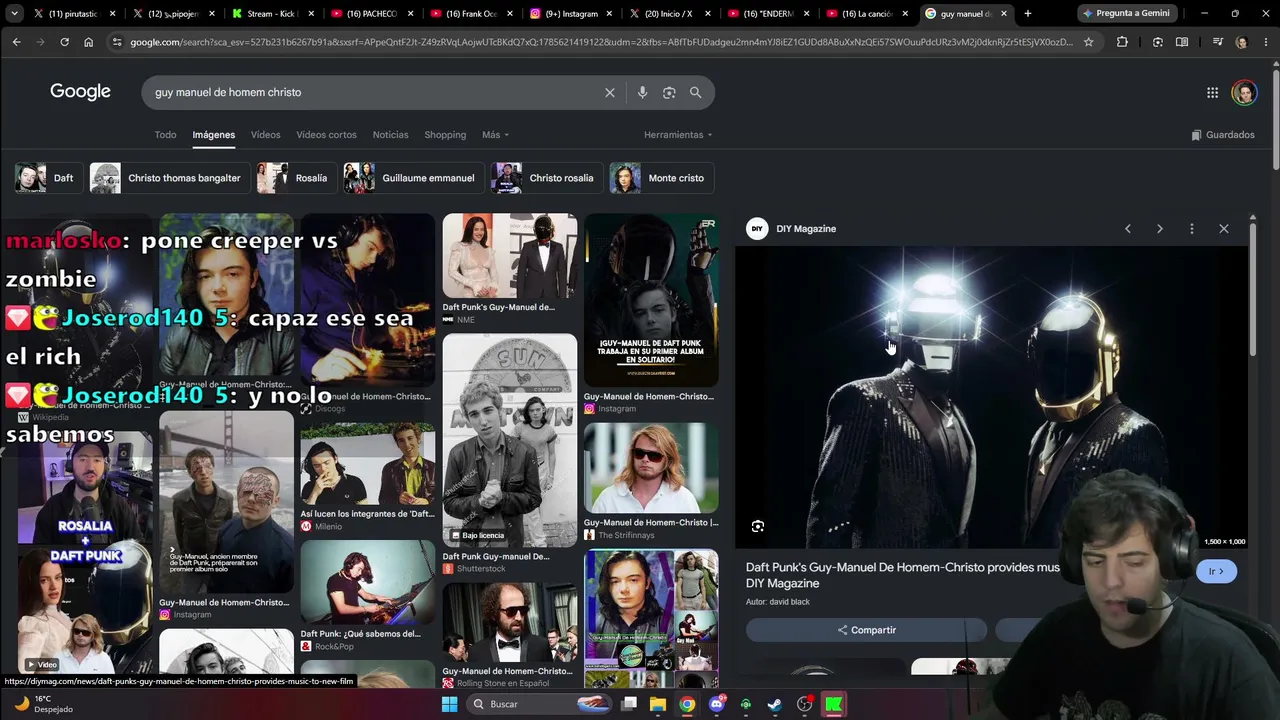The width and height of the screenshot is (1280, 720).
Task: Switch to the Instagram browser tab
Action: pos(570,14)
